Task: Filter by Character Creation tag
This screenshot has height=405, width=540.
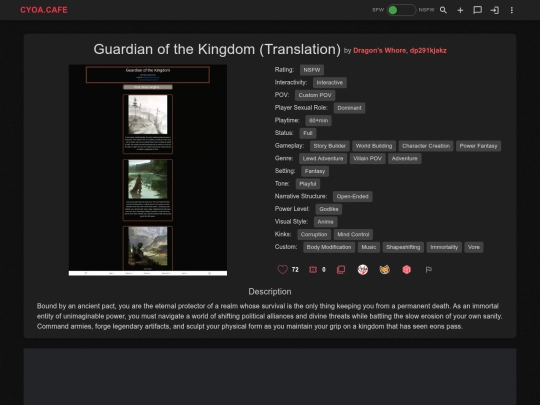Action: pyautogui.click(x=426, y=146)
